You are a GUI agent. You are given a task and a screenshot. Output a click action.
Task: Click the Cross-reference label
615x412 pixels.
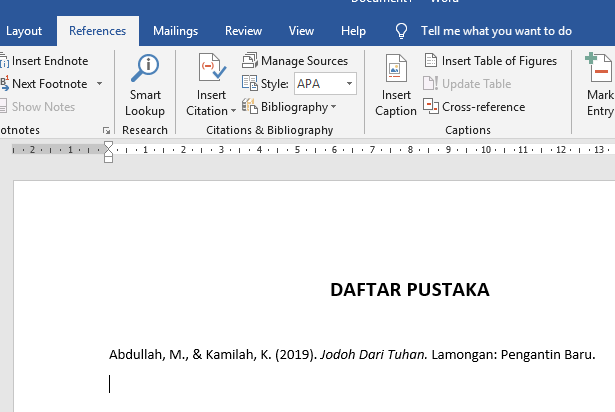click(484, 107)
